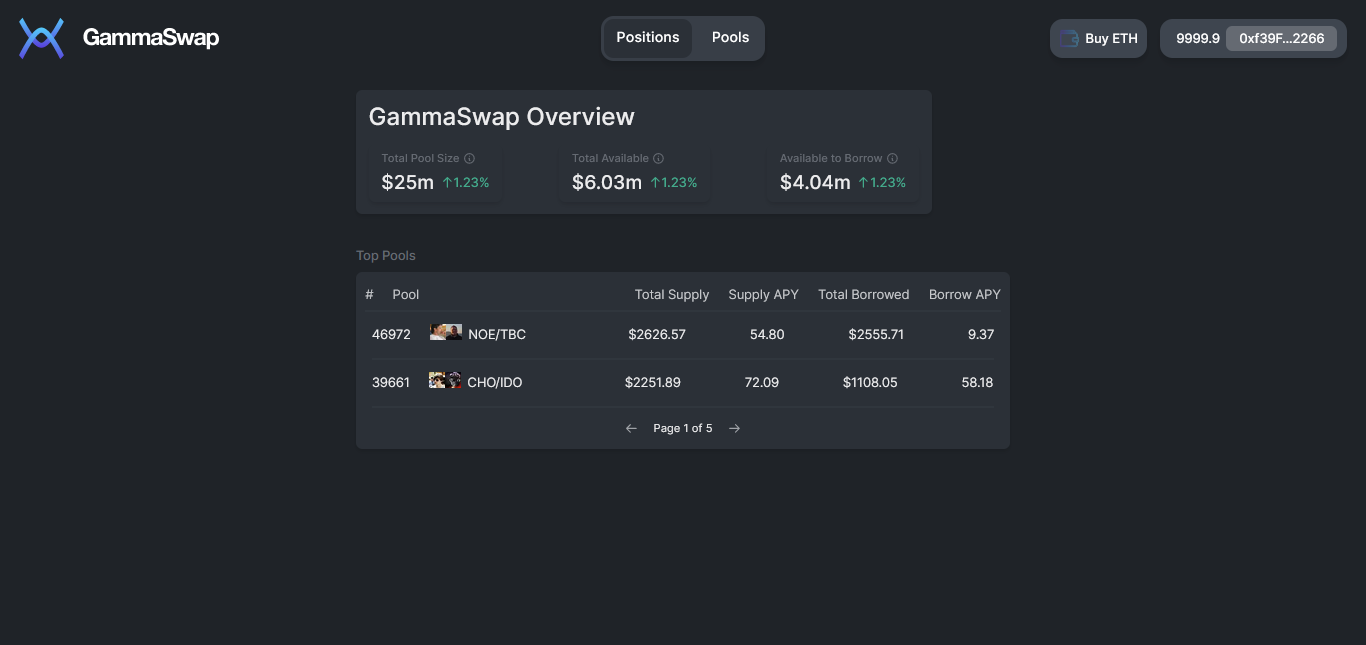Click the $4.04m available to borrow value
The width and height of the screenshot is (1366, 645).
pos(815,182)
